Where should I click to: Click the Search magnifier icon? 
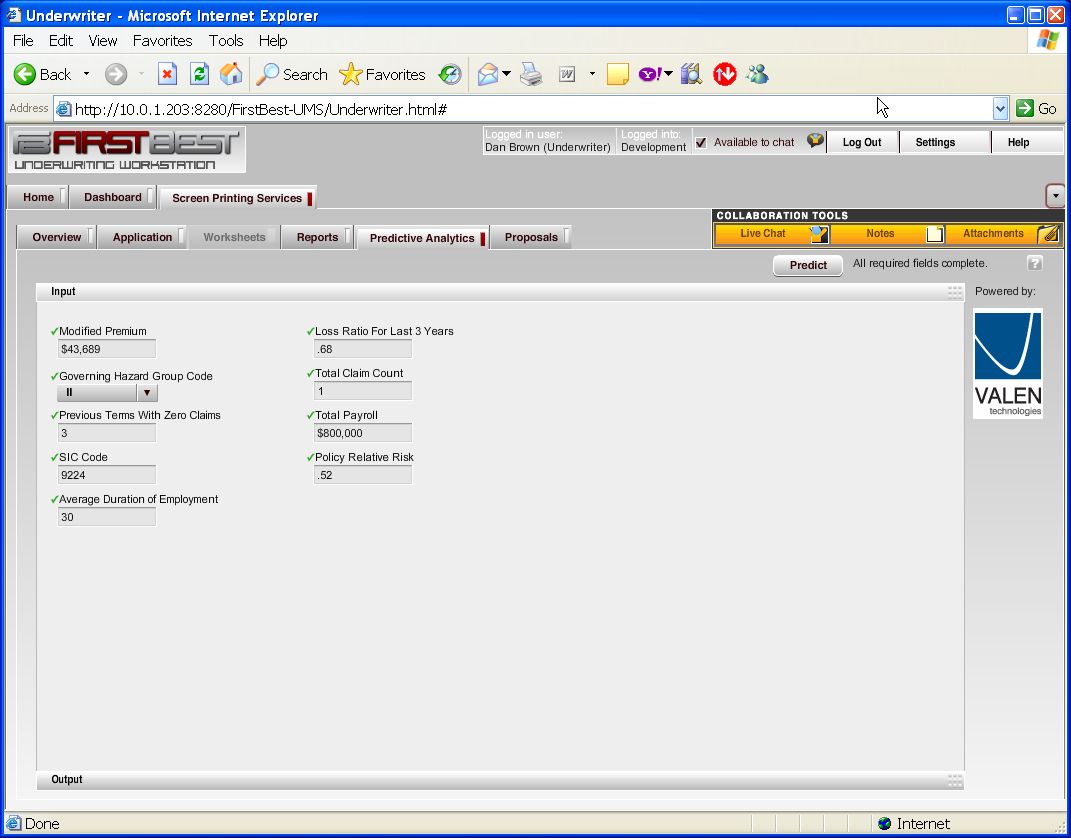coord(267,74)
